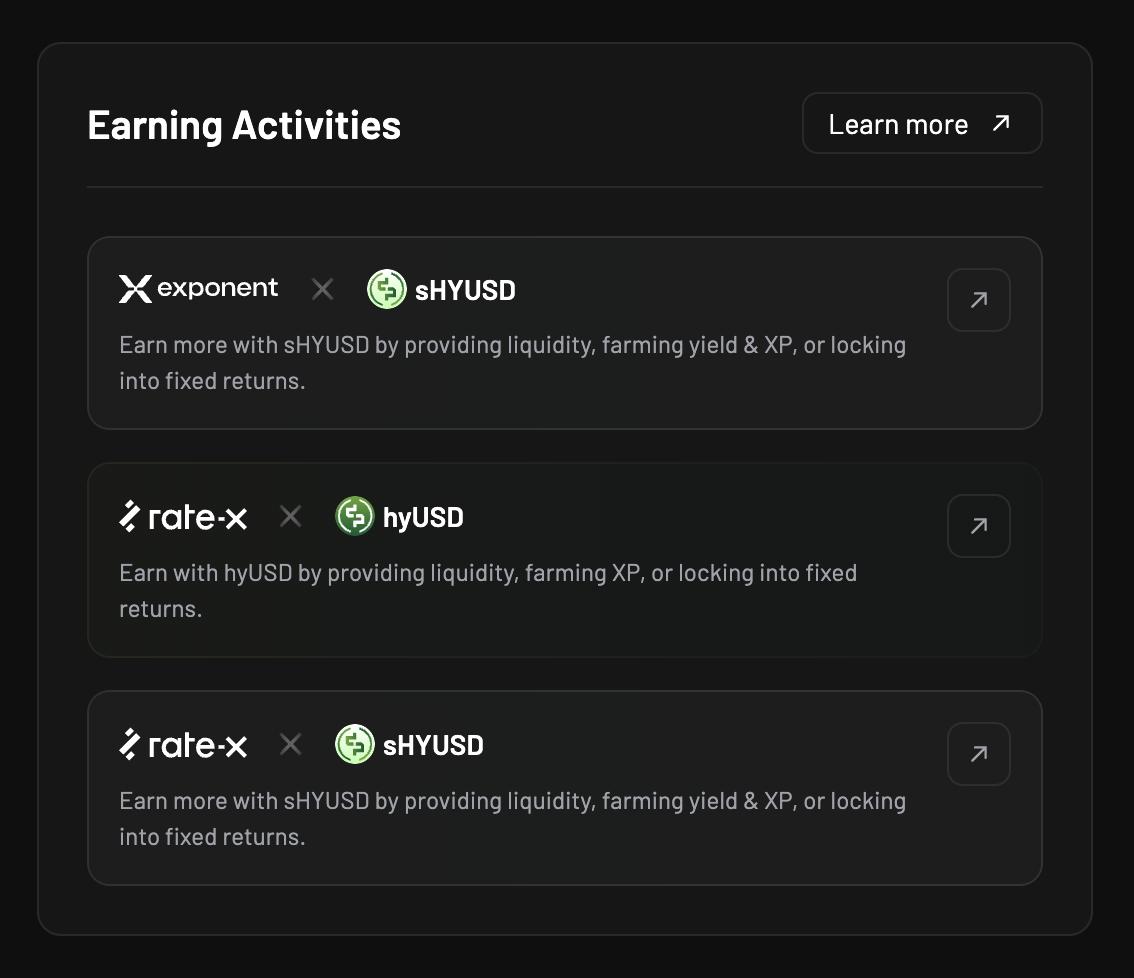Click the arrow icon inside Learn more

point(1001,123)
